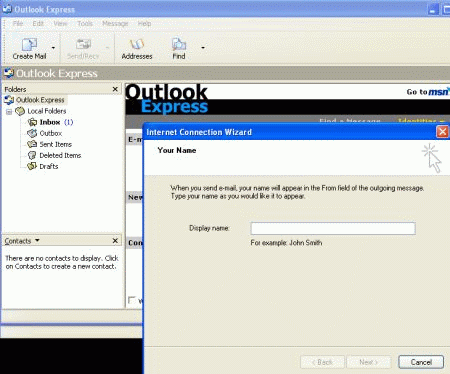Open the Contacts dropdown menu
450x374 pixels.
tap(37, 240)
